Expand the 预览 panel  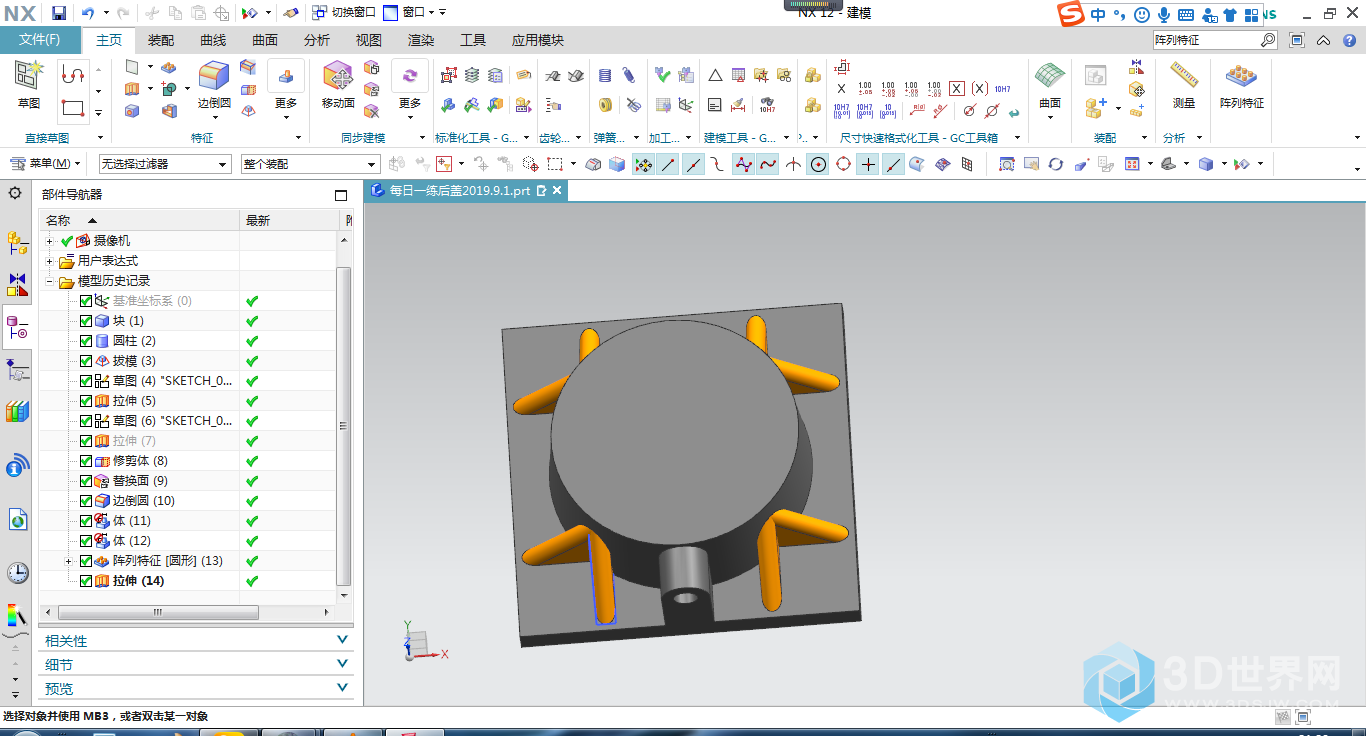(196, 689)
